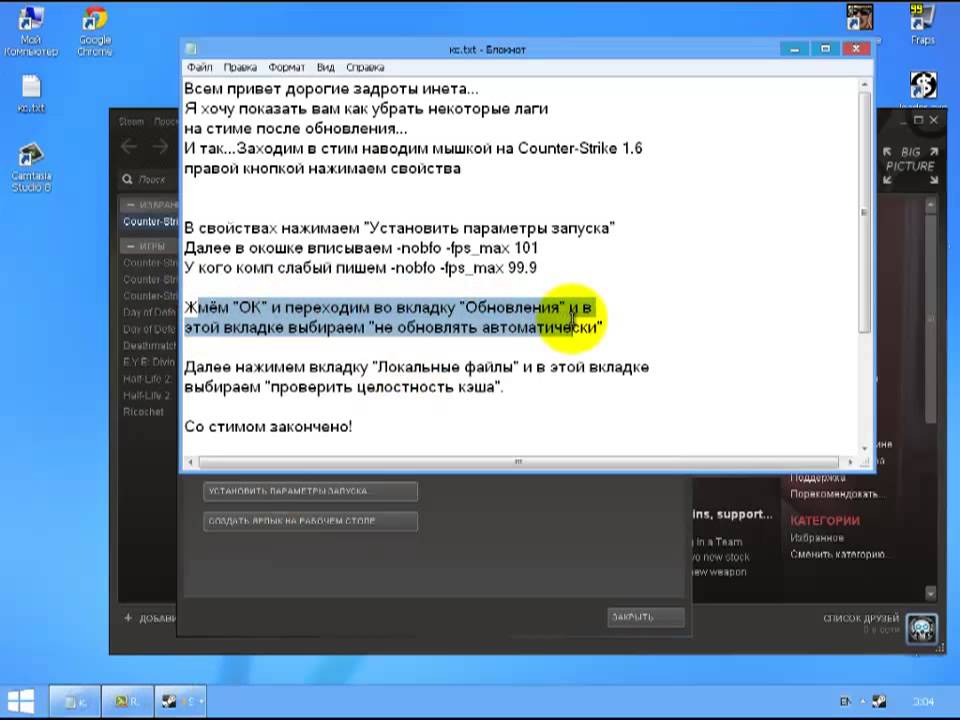
Task: Click the Steam window scroll down arrow
Action: click(931, 593)
